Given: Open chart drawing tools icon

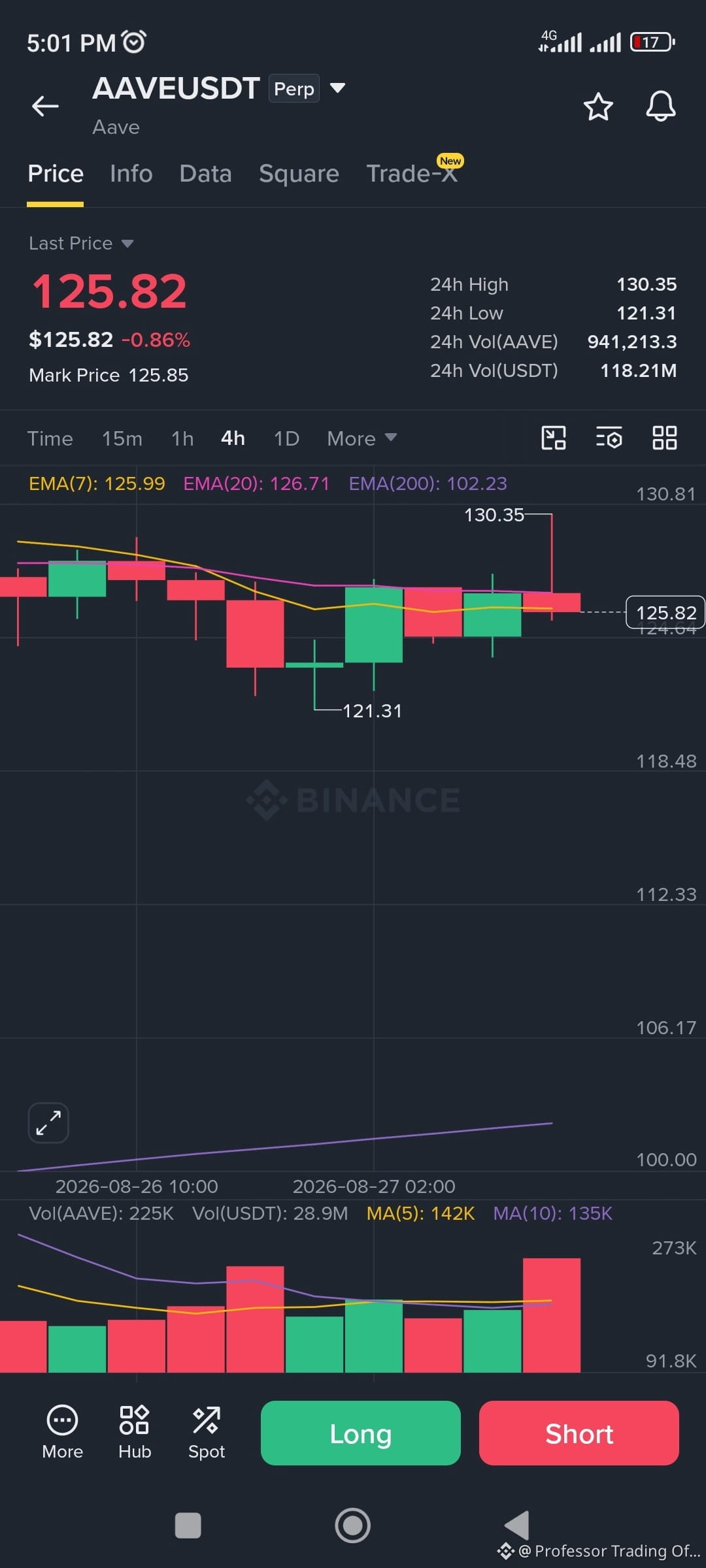Looking at the screenshot, I should pos(554,438).
